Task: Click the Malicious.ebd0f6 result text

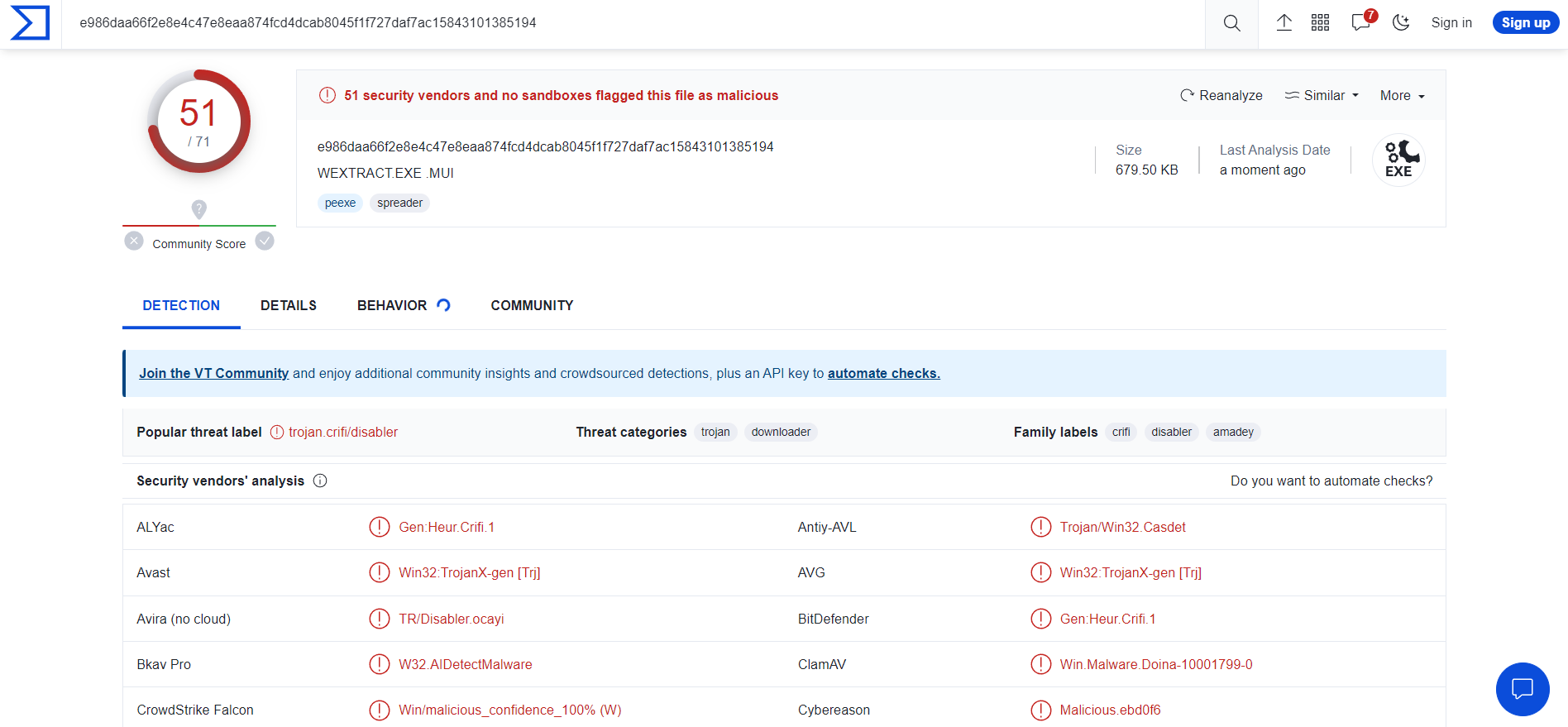Action: [x=1111, y=710]
